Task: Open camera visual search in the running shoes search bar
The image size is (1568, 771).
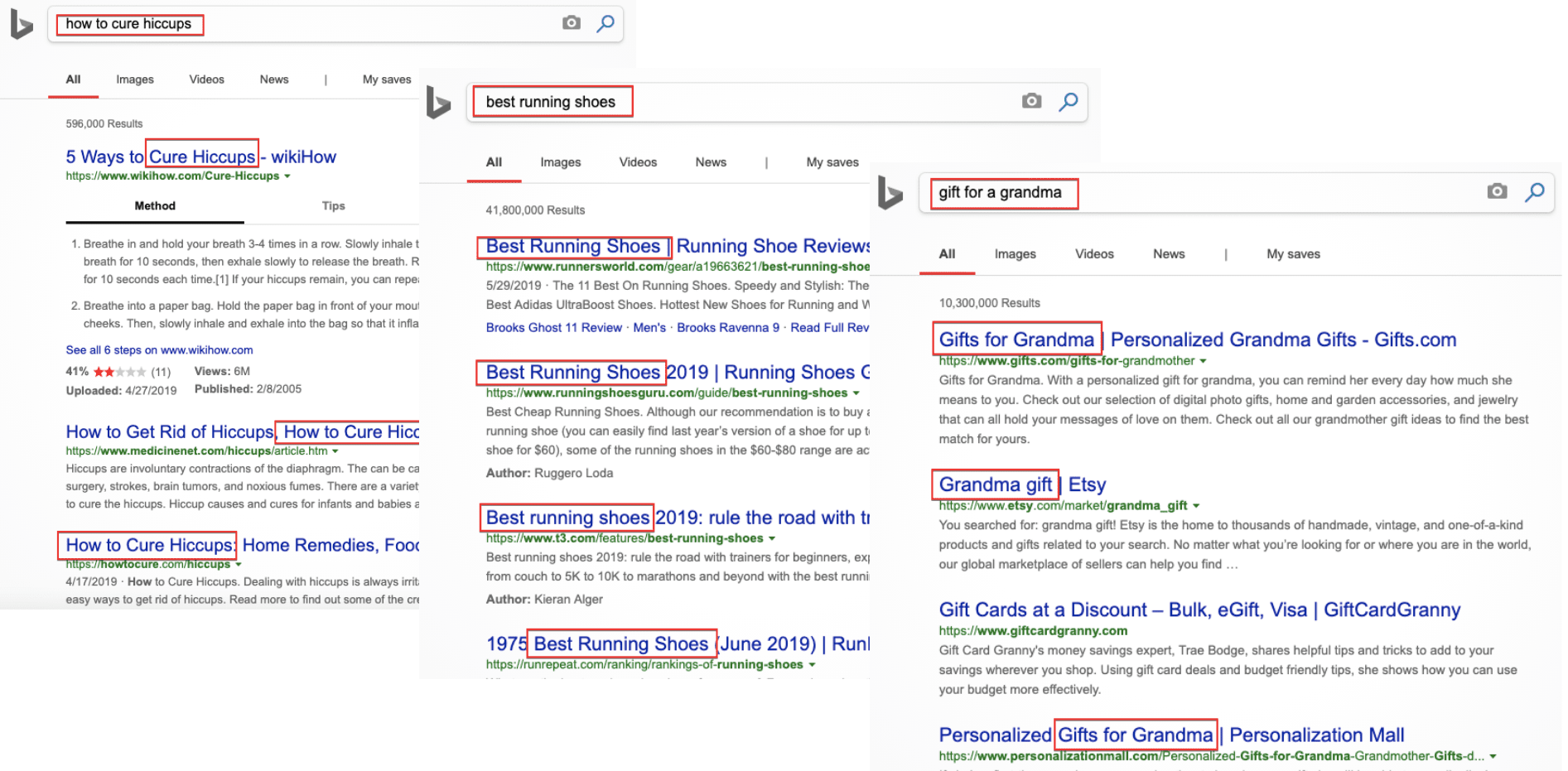Action: coord(1031,101)
